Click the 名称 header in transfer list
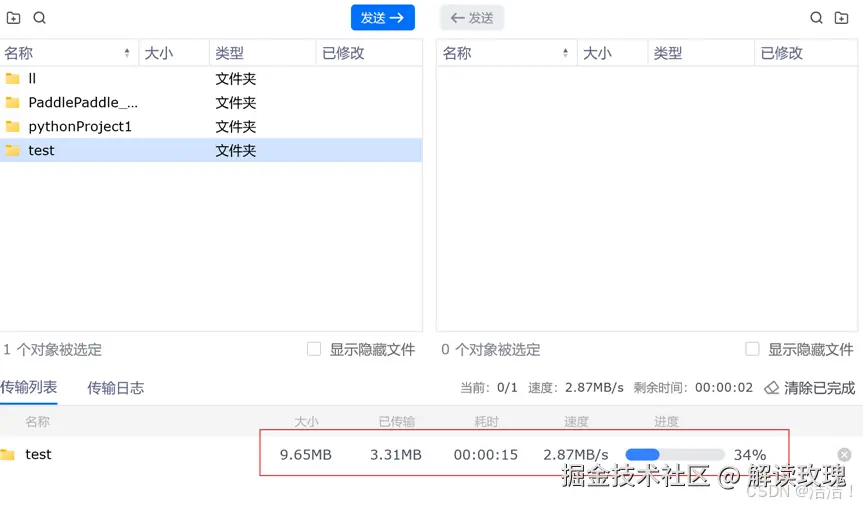863x506 pixels. [37, 422]
